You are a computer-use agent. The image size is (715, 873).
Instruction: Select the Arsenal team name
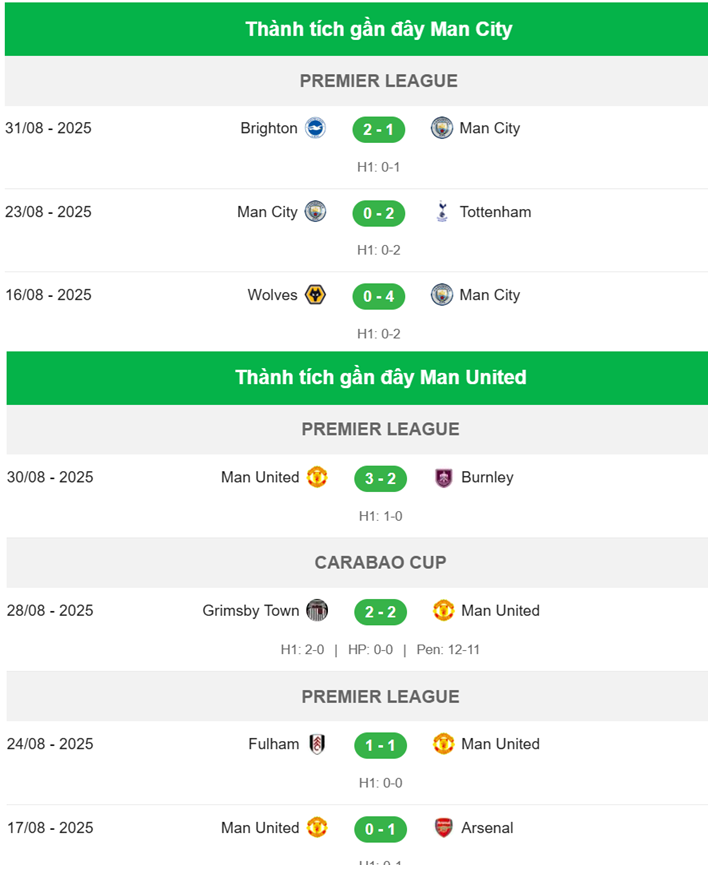point(487,828)
